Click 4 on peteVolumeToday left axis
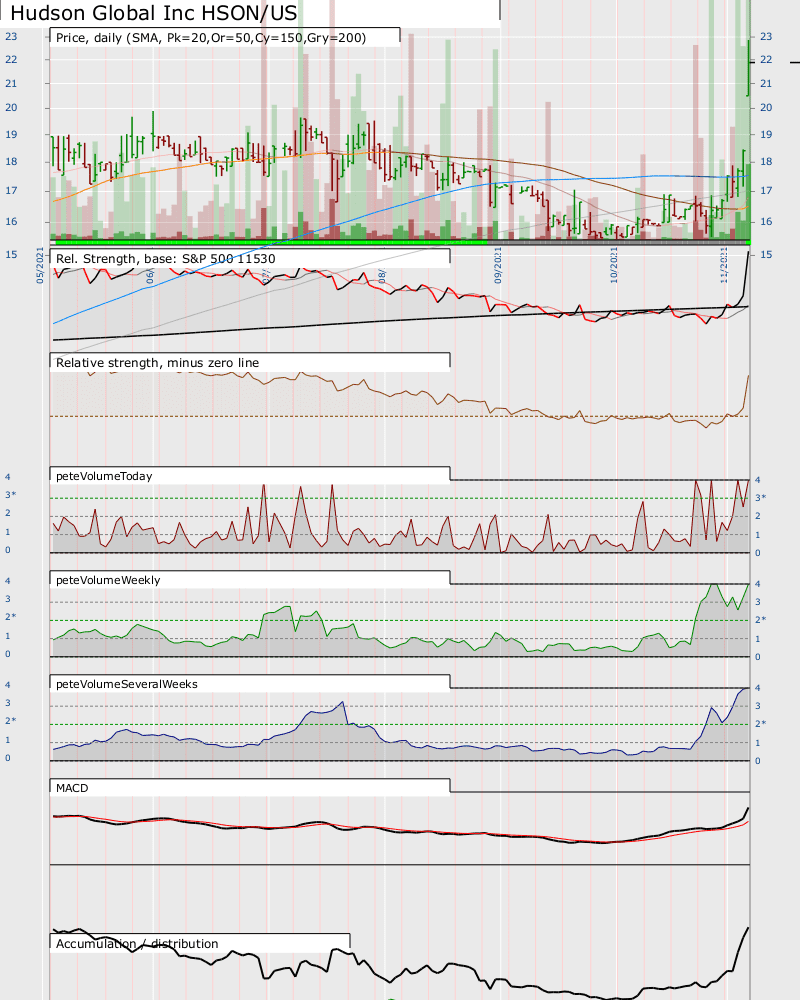The width and height of the screenshot is (800, 1000). [8, 477]
